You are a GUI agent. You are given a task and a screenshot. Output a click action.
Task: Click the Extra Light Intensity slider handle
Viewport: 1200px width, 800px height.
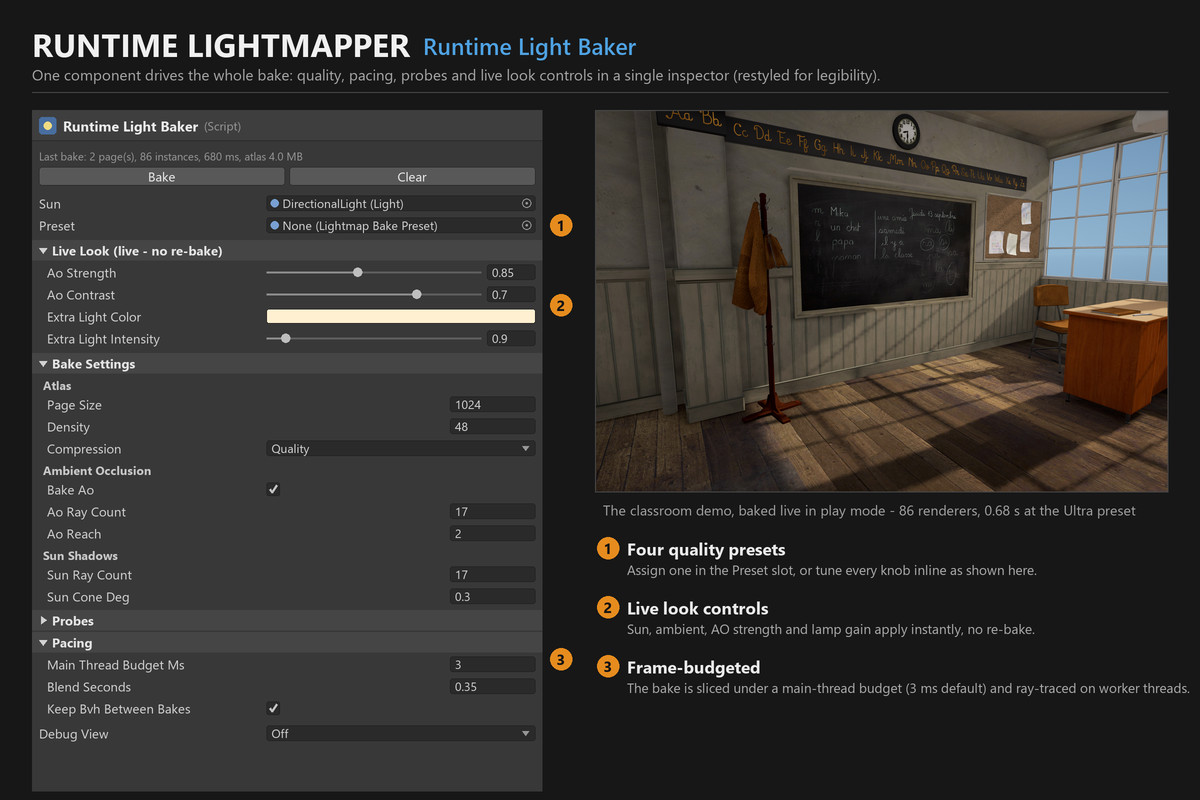click(286, 338)
